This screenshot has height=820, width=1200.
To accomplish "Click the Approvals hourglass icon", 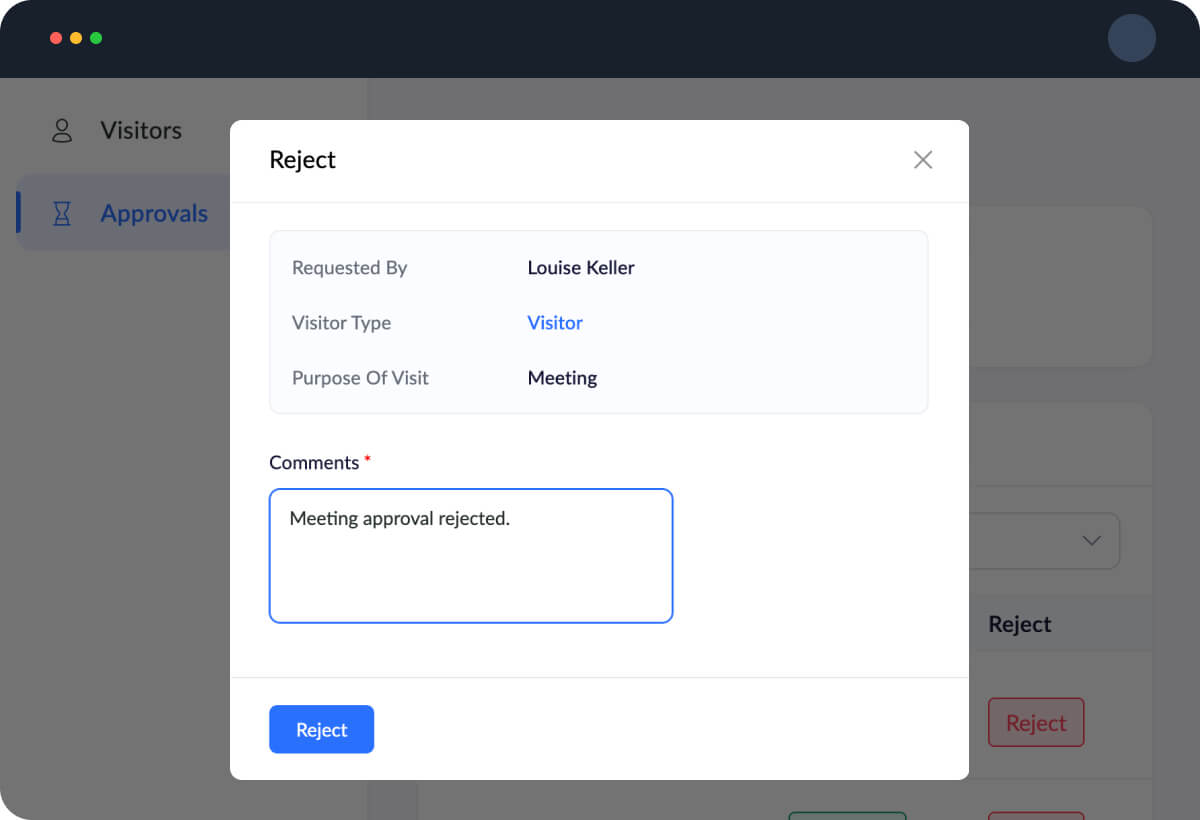I will [62, 213].
